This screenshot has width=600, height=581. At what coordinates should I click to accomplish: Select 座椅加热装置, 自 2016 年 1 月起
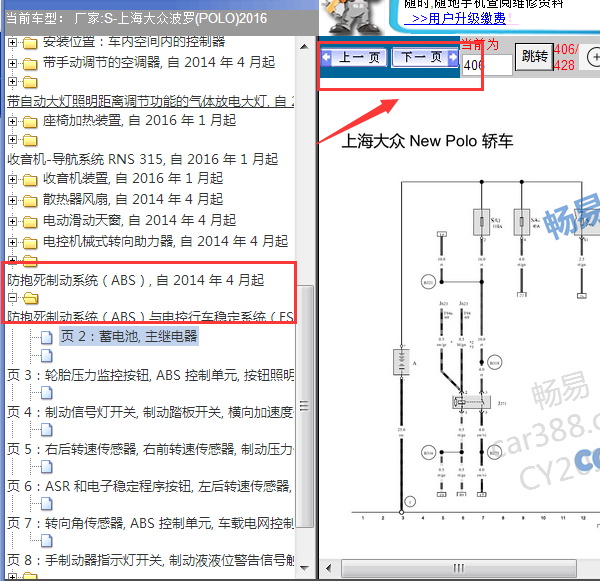pyautogui.click(x=139, y=121)
